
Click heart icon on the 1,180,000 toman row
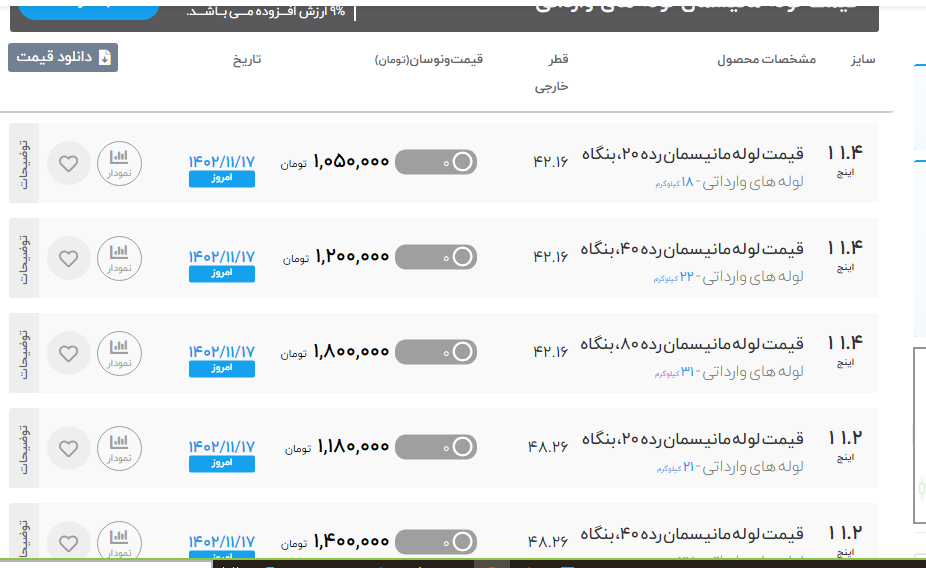point(68,448)
